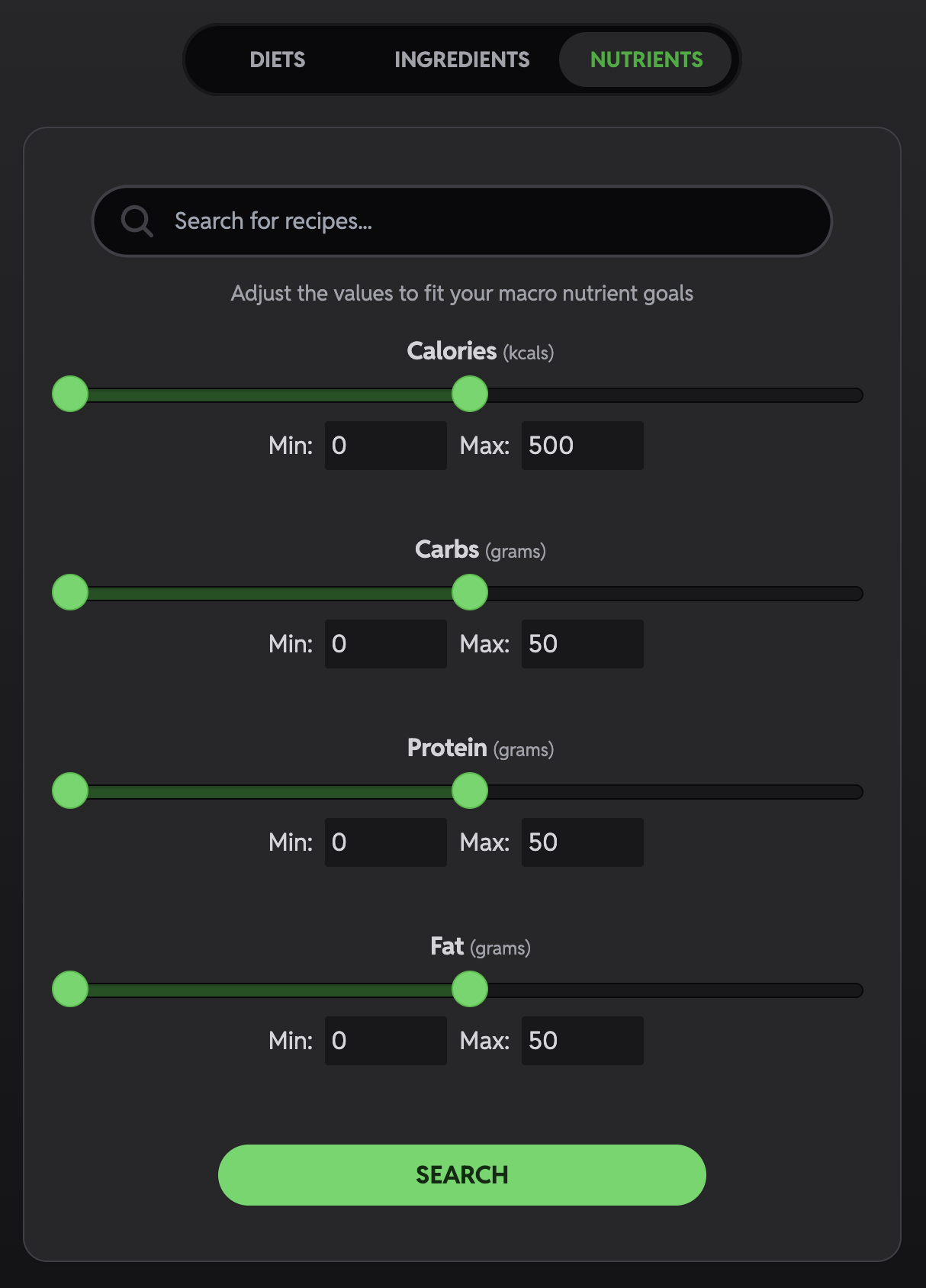Screen dimensions: 926x1288
Task: Focus the Calories Min input box
Action: pyautogui.click(x=385, y=446)
